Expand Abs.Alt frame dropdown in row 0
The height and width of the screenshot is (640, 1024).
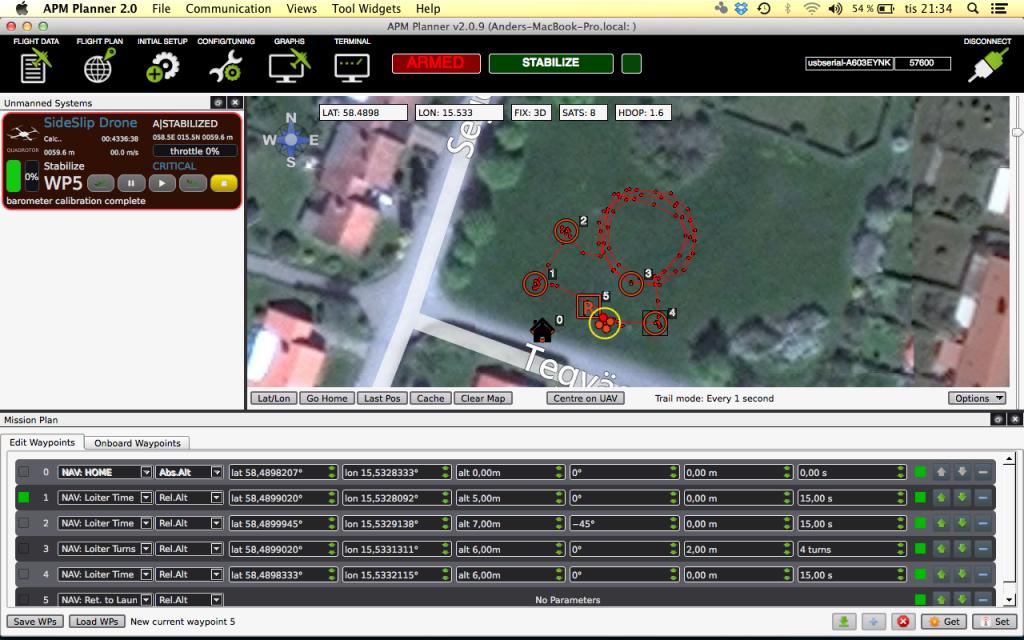[216, 472]
